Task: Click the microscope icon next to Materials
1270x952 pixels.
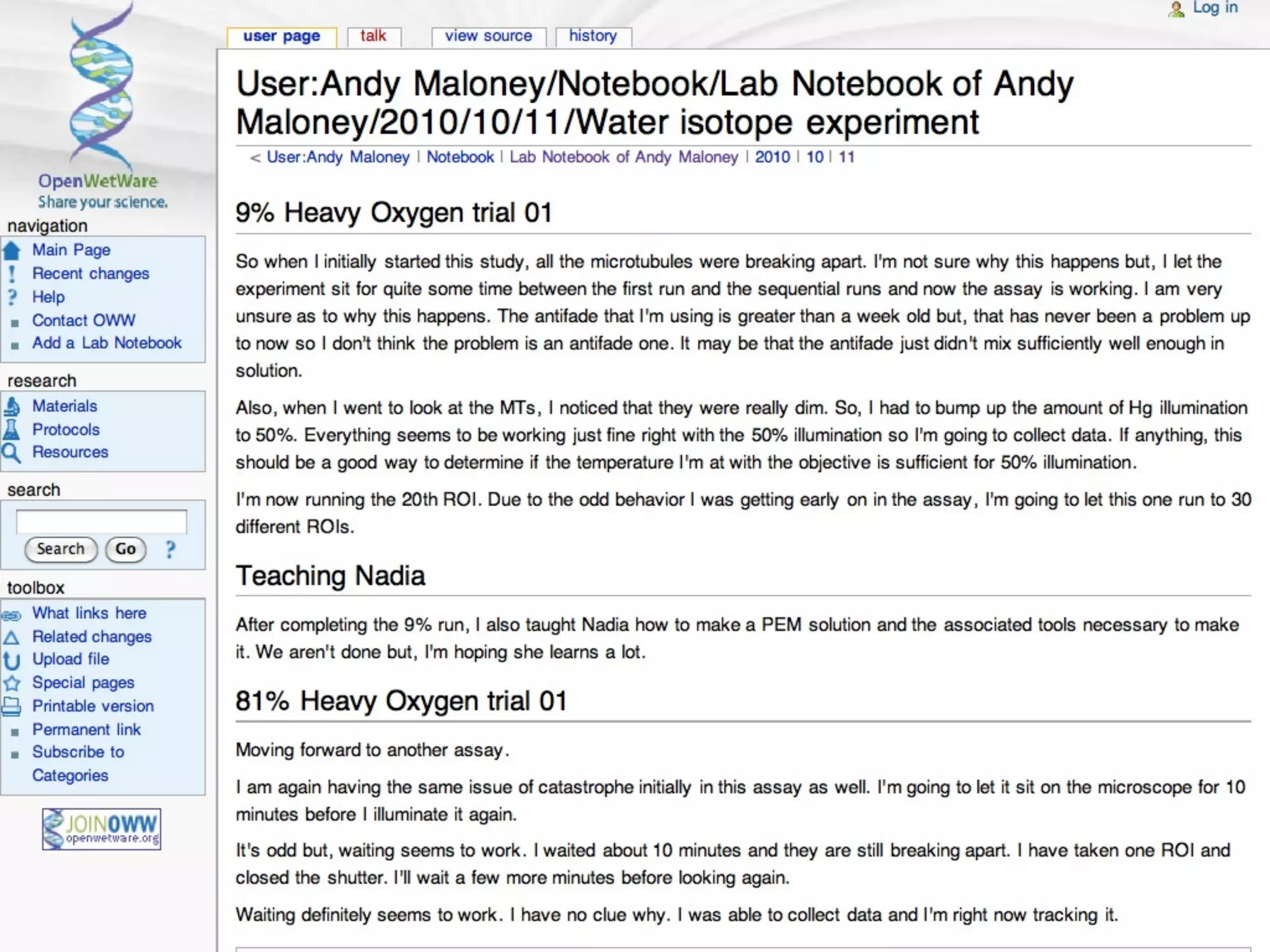Action: coord(12,407)
